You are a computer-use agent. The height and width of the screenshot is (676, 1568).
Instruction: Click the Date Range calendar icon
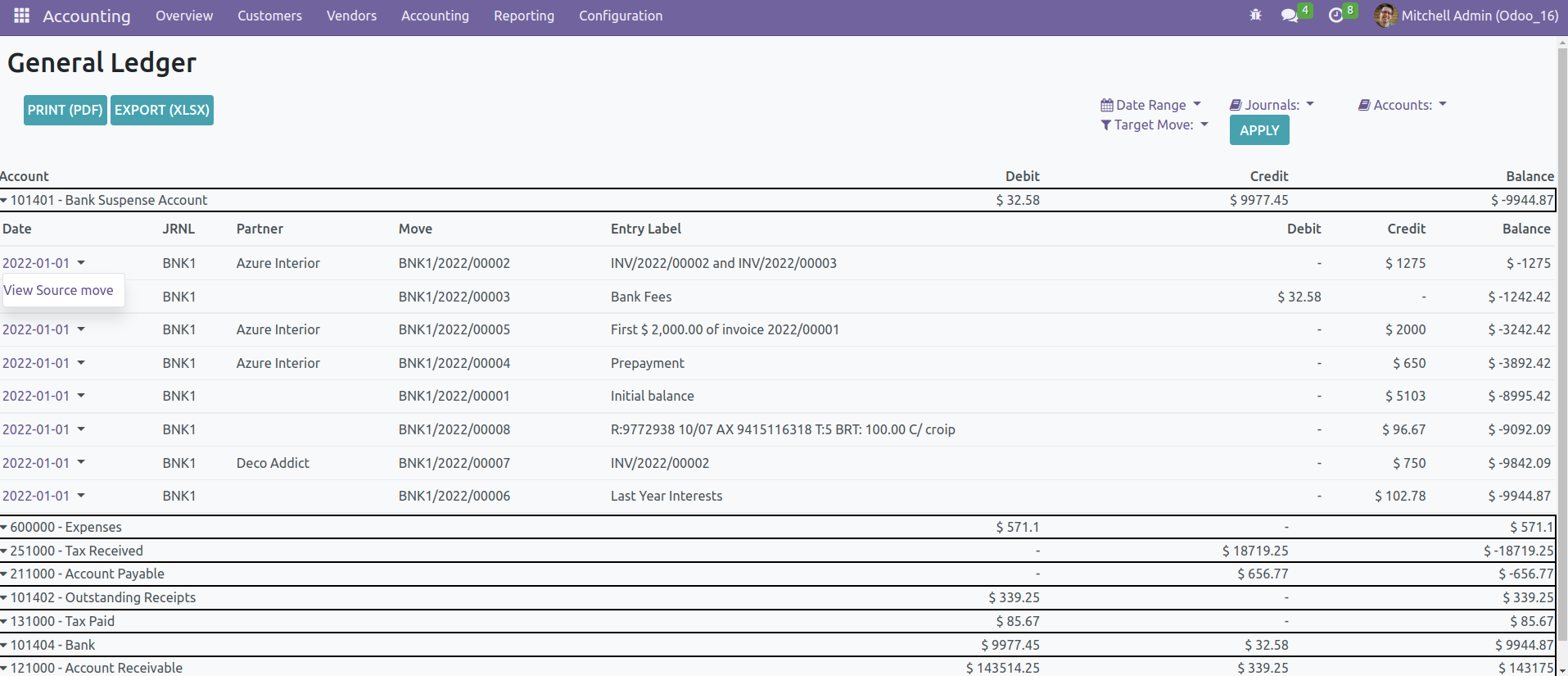click(1106, 105)
